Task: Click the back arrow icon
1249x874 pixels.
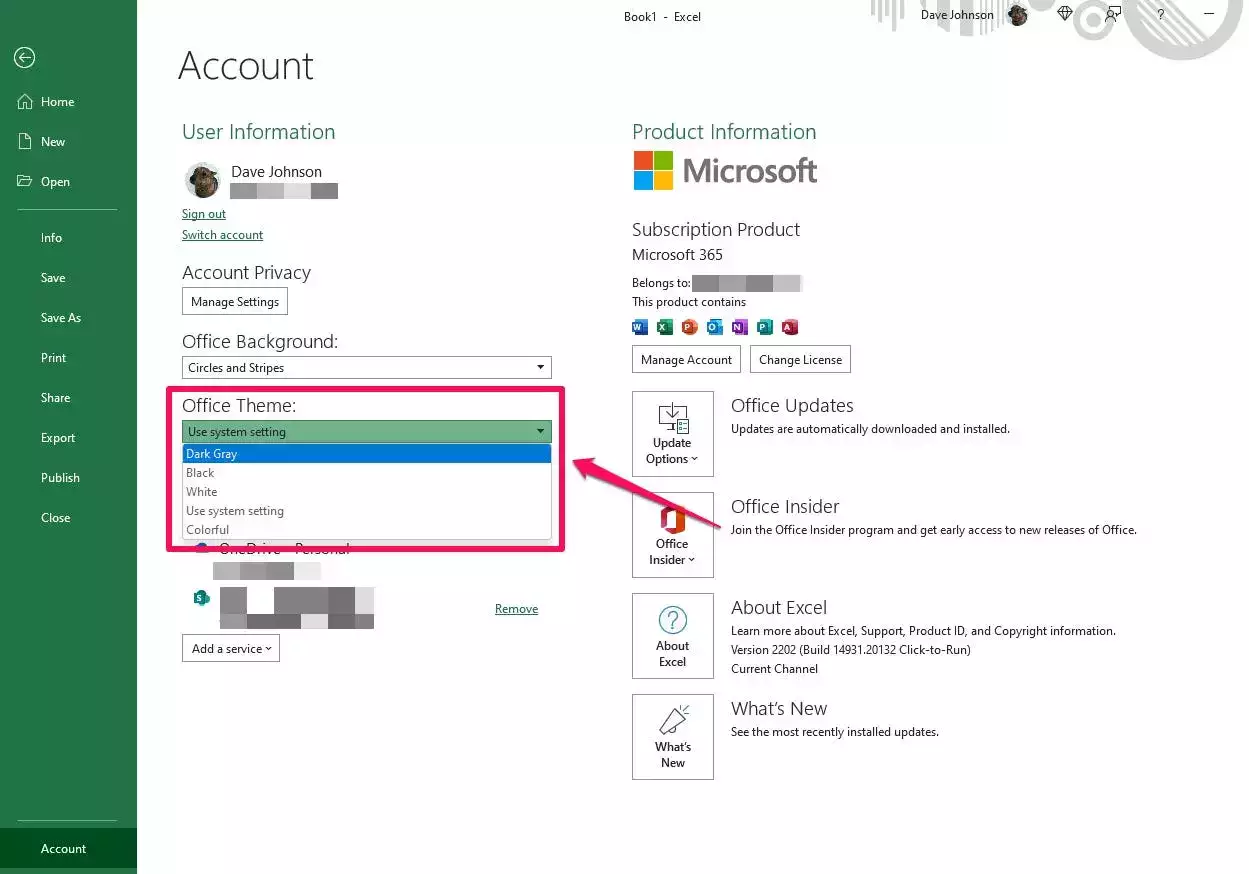Action: point(25,58)
